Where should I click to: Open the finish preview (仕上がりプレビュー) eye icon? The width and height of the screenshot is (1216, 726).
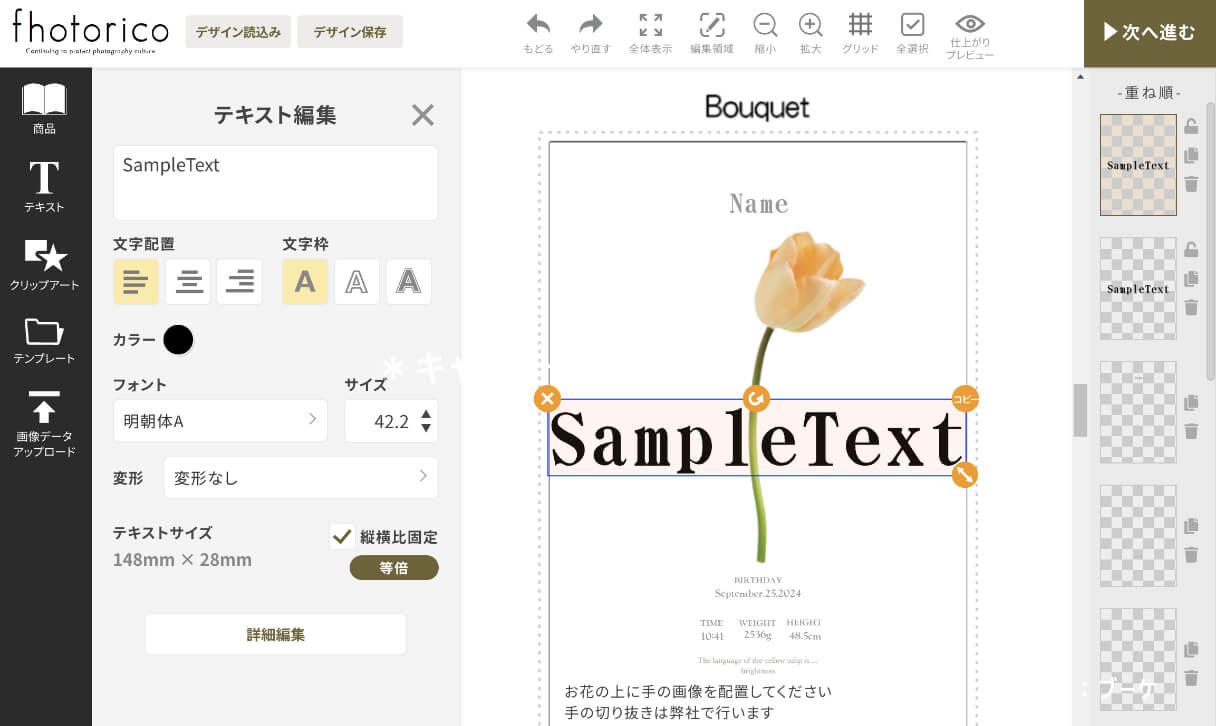tap(970, 25)
